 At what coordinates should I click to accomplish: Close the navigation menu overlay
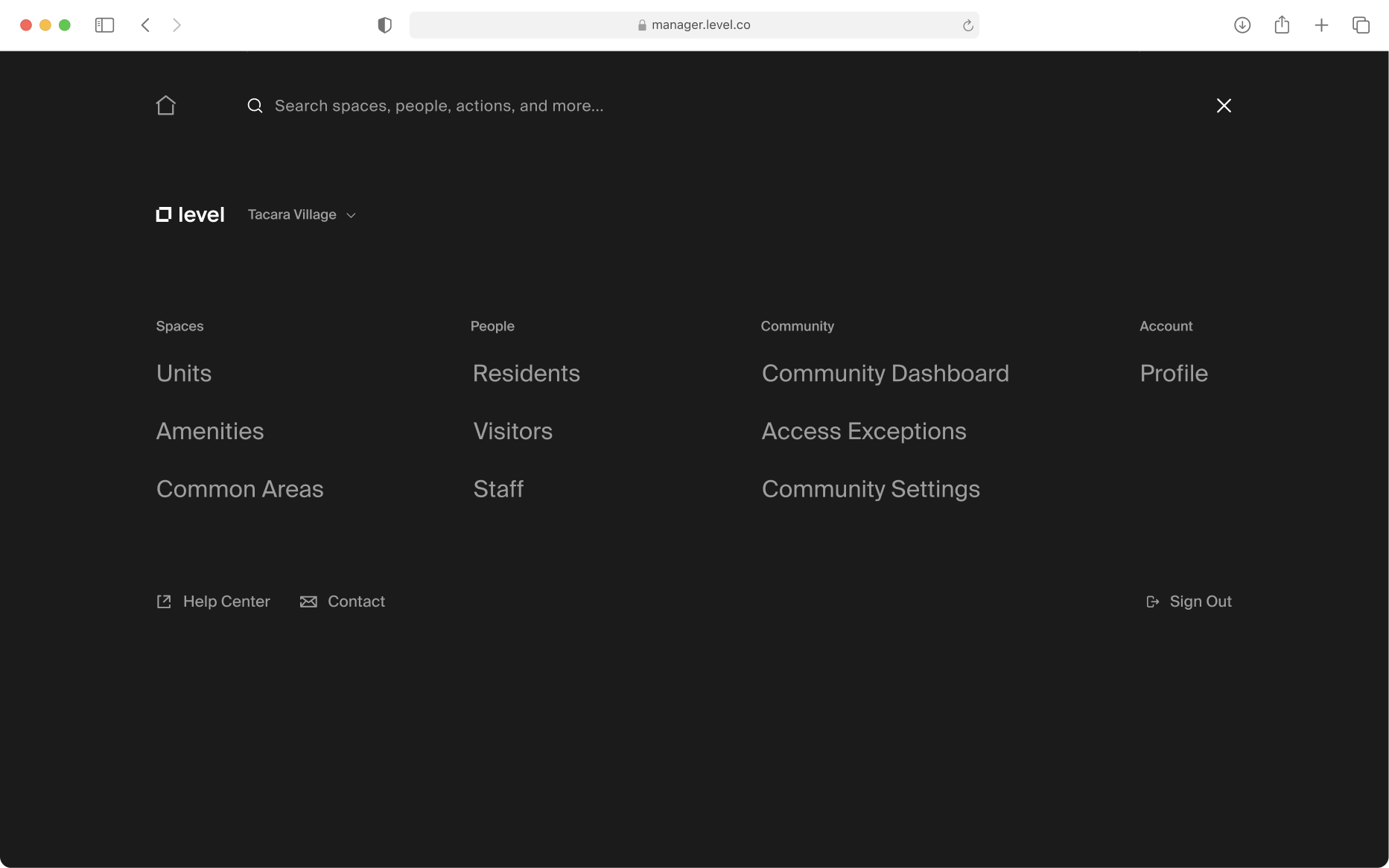(x=1224, y=106)
